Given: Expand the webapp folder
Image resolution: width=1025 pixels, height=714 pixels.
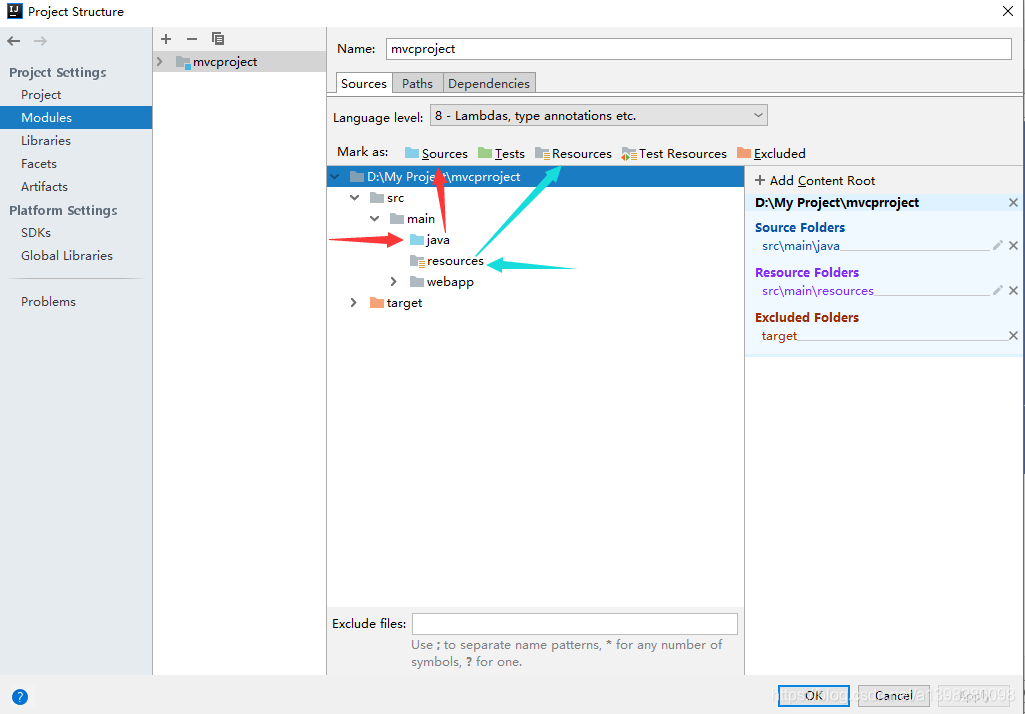Looking at the screenshot, I should pyautogui.click(x=394, y=282).
